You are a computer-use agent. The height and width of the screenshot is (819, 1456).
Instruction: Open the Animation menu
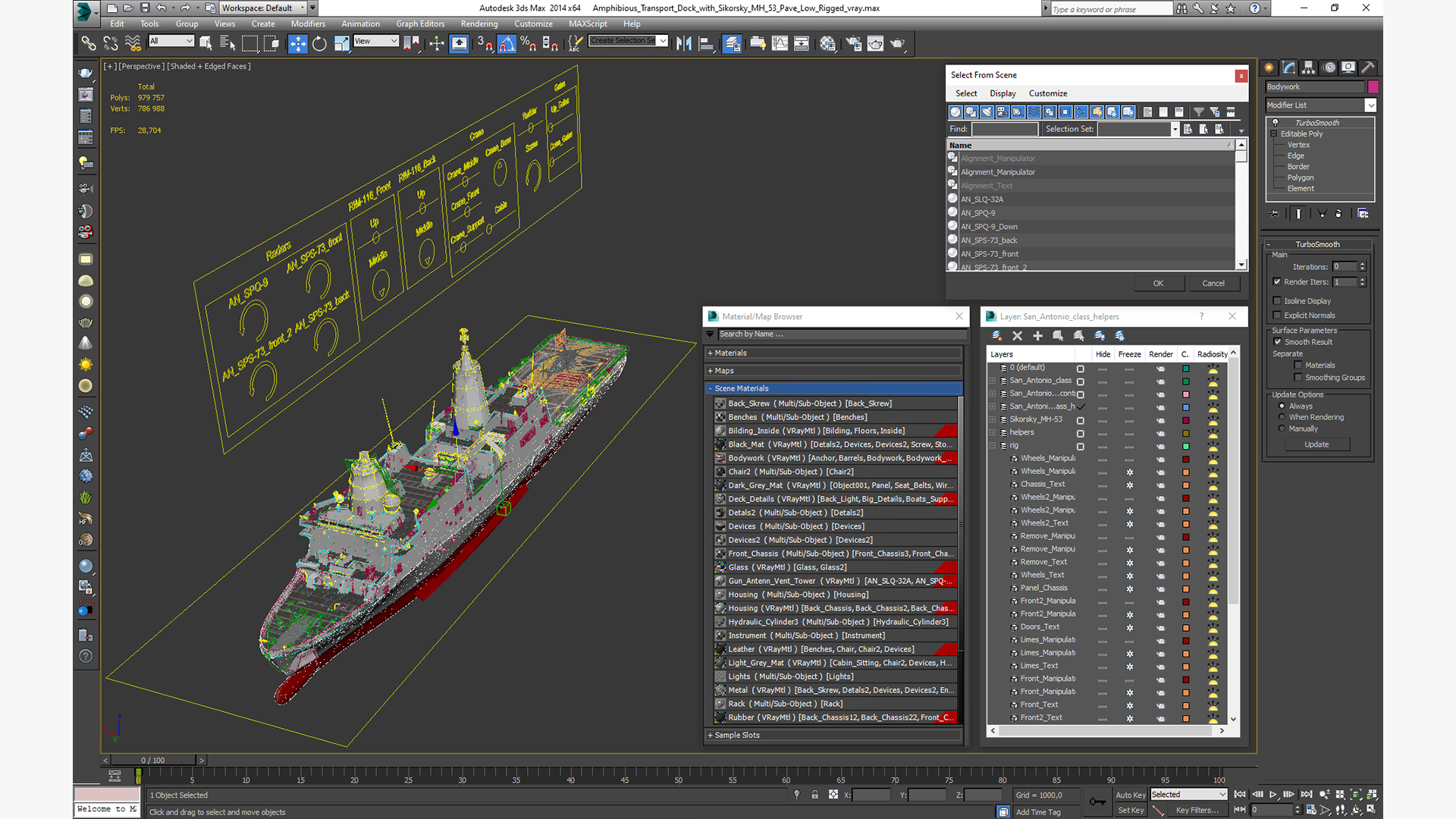pyautogui.click(x=360, y=24)
